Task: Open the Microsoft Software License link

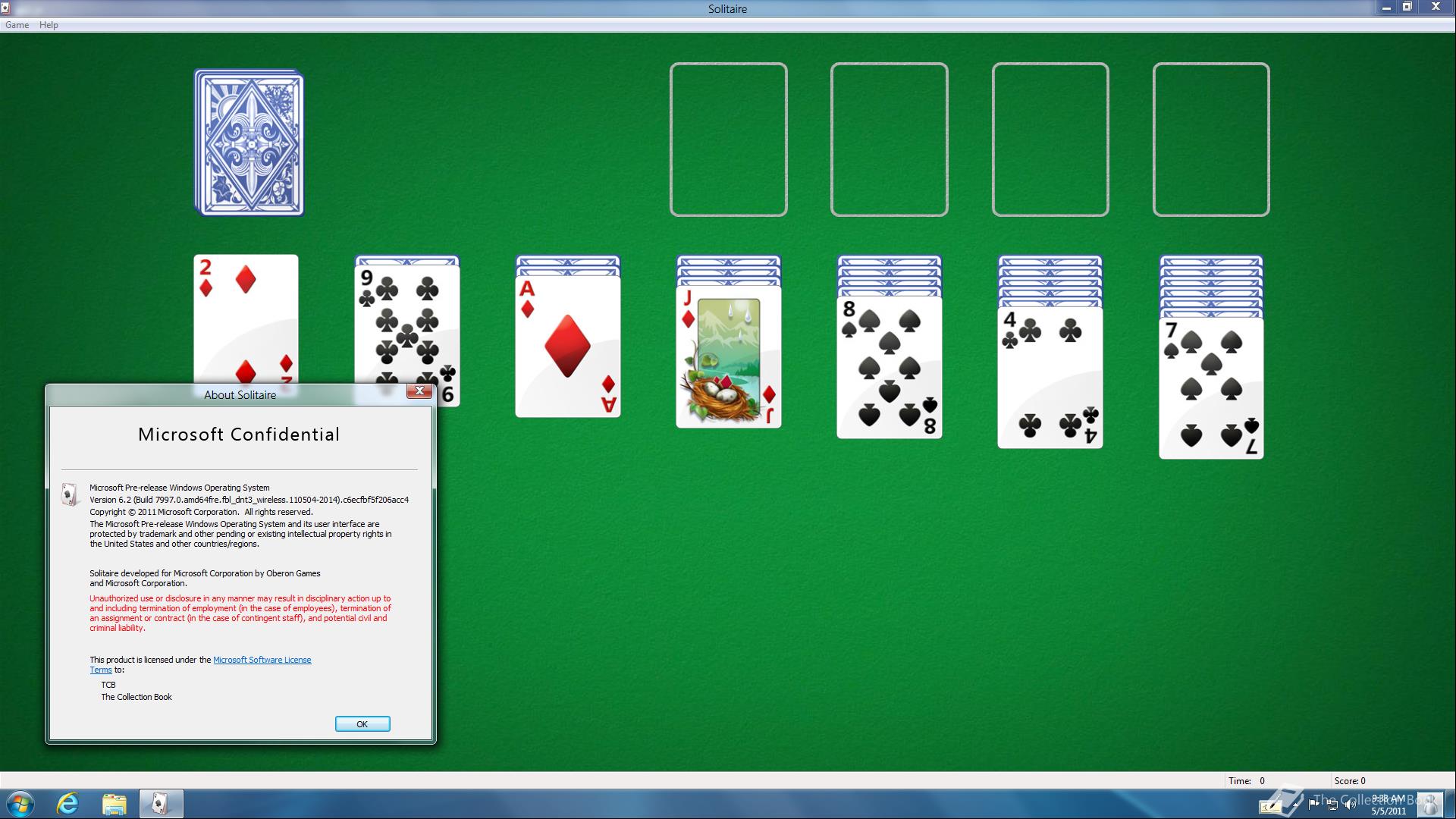Action: (262, 660)
